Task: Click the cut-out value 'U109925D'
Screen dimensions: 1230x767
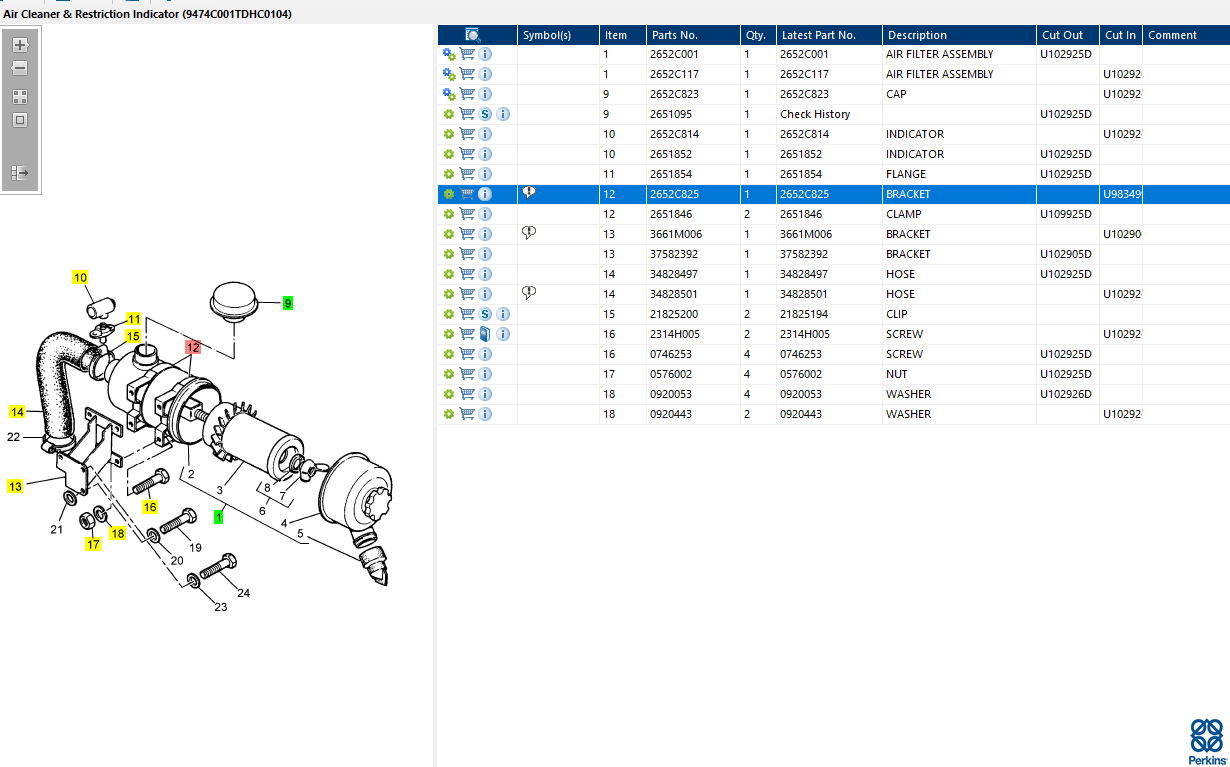Action: tap(1066, 214)
